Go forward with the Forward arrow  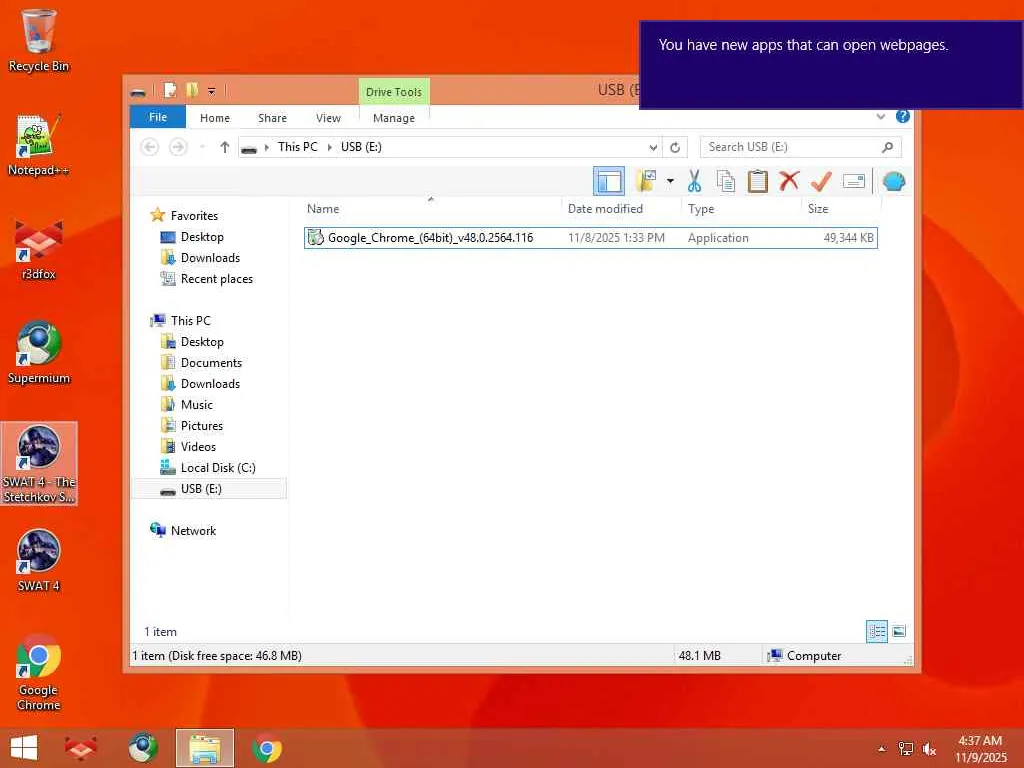point(178,147)
